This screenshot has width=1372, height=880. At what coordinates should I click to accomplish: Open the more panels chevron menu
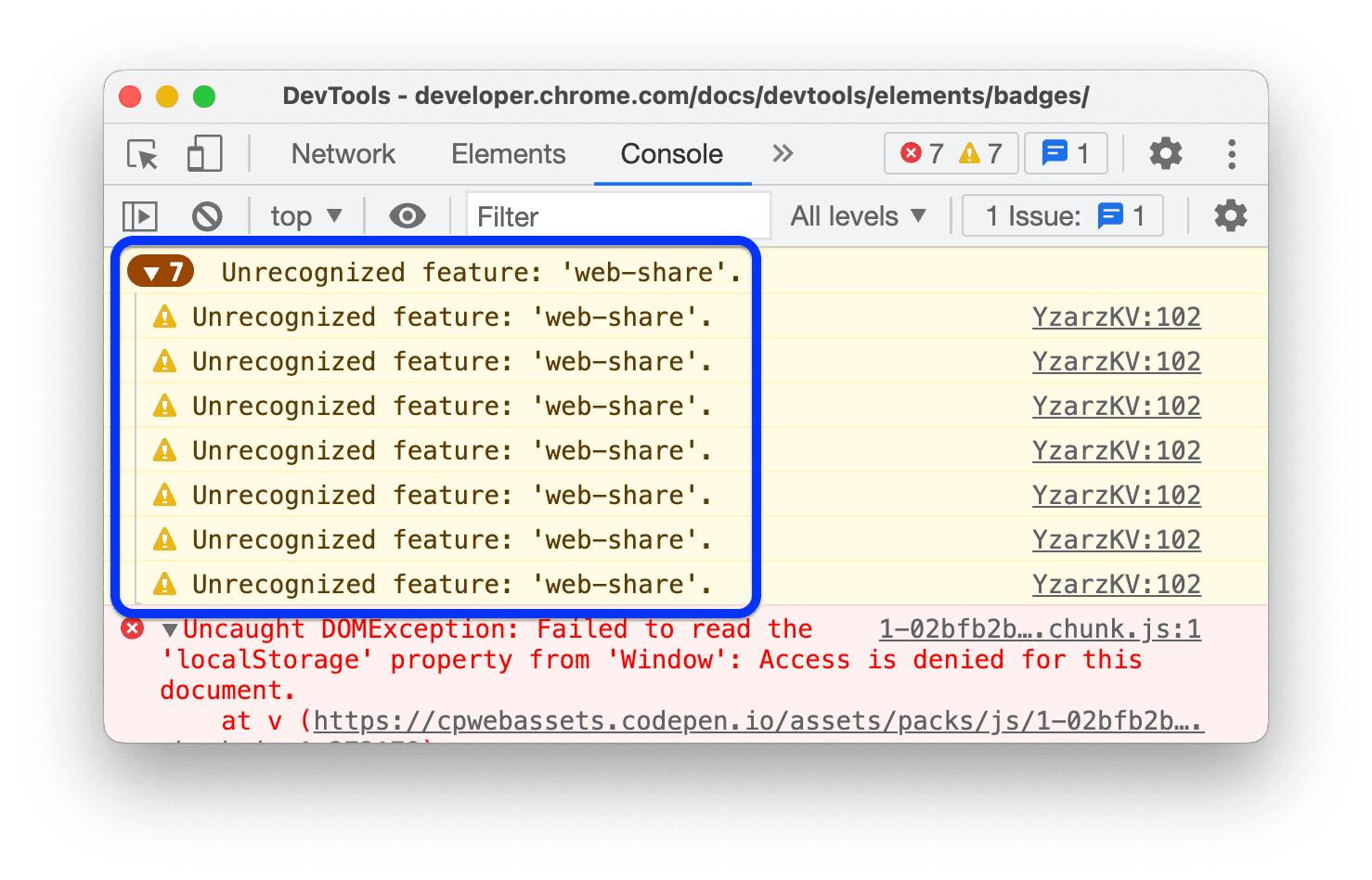pos(783,154)
